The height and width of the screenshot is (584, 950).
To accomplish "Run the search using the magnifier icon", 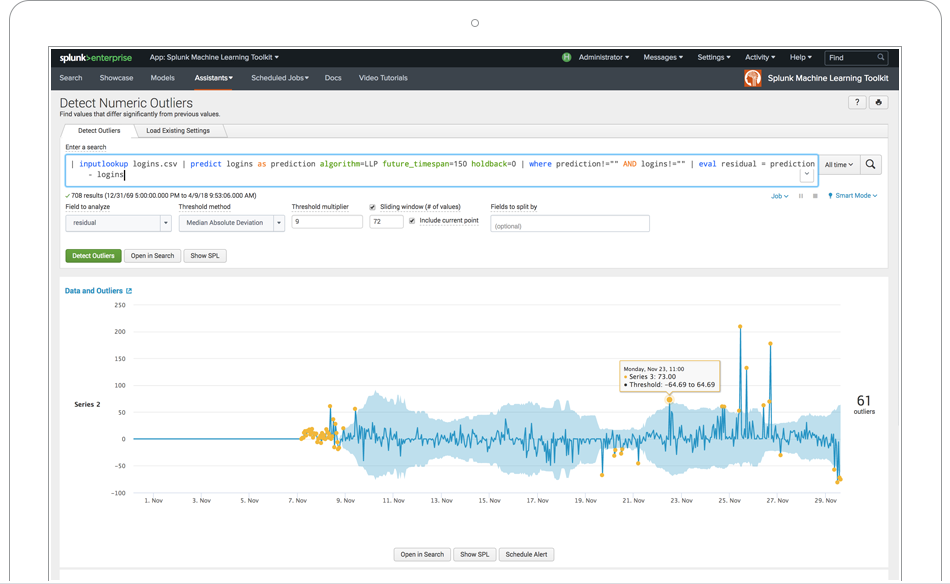I will 870,164.
